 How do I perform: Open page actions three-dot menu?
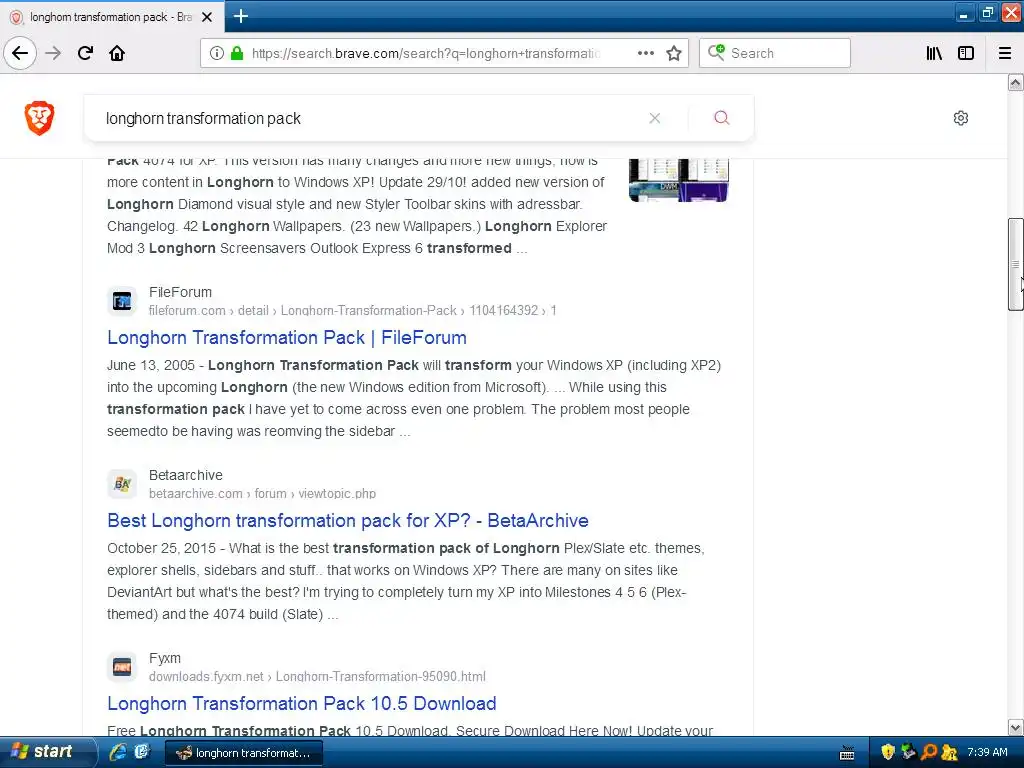645,53
